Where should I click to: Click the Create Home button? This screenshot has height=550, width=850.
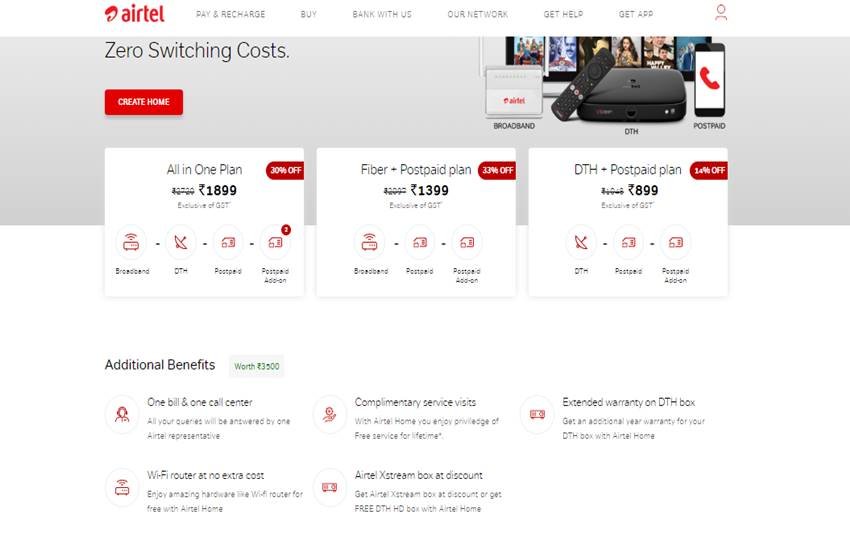point(144,102)
